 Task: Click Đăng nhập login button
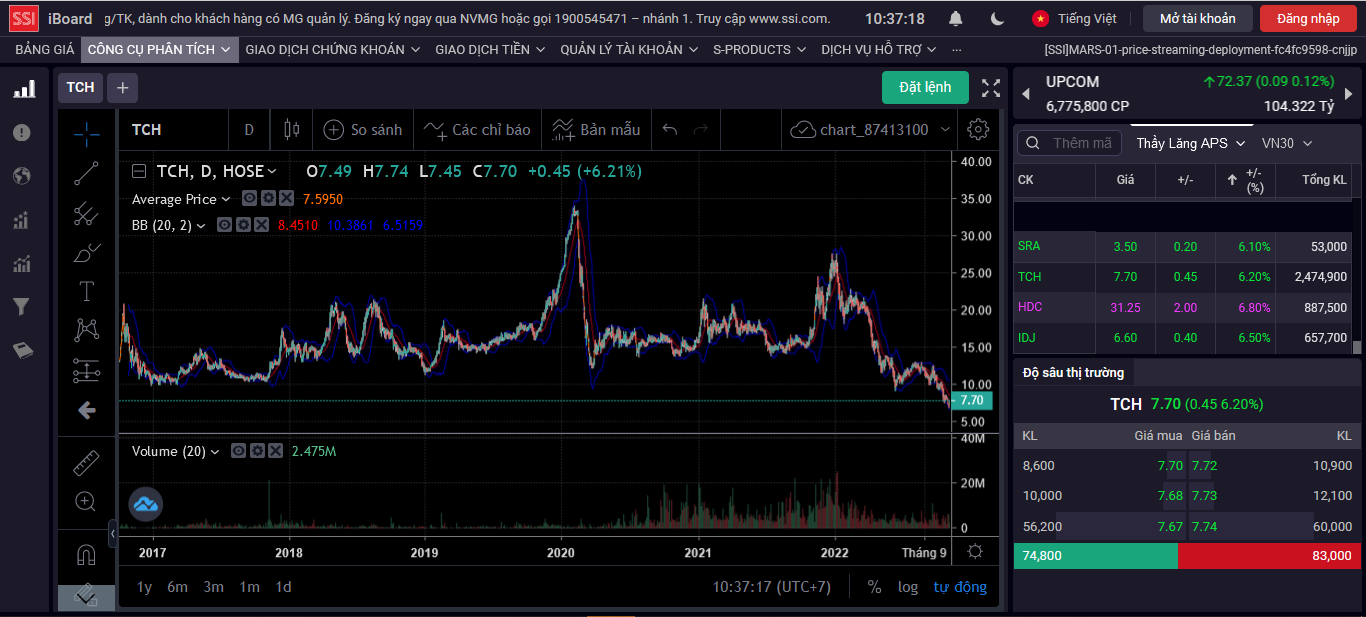pyautogui.click(x=1308, y=18)
